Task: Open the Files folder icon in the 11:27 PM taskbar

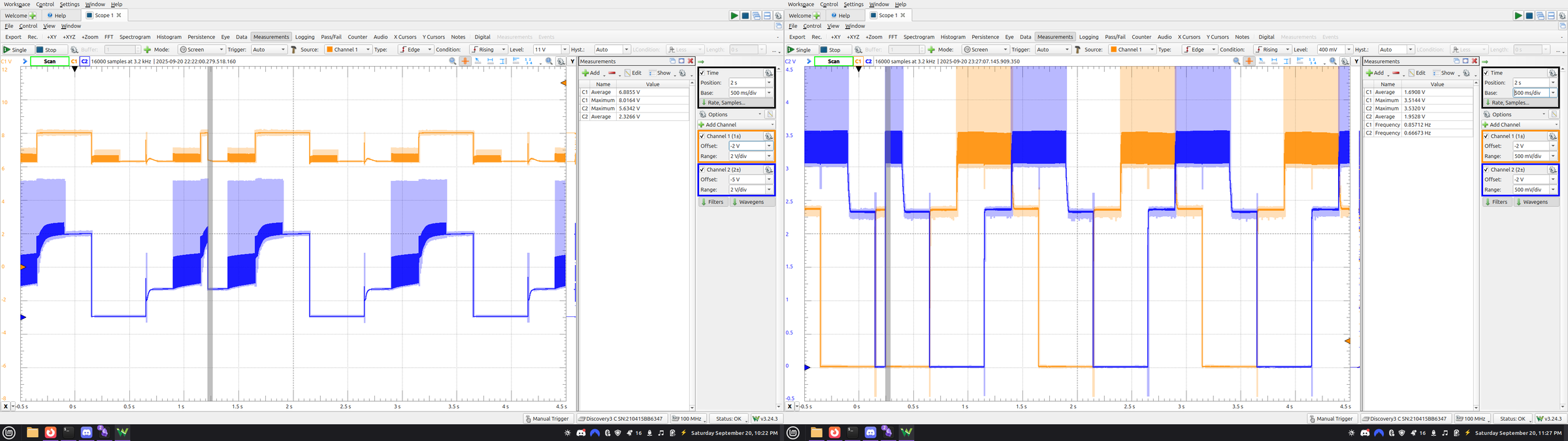Action: [816, 433]
